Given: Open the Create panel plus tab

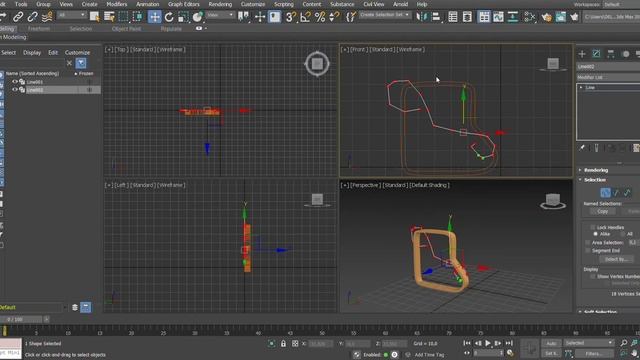Looking at the screenshot, I should [x=582, y=54].
